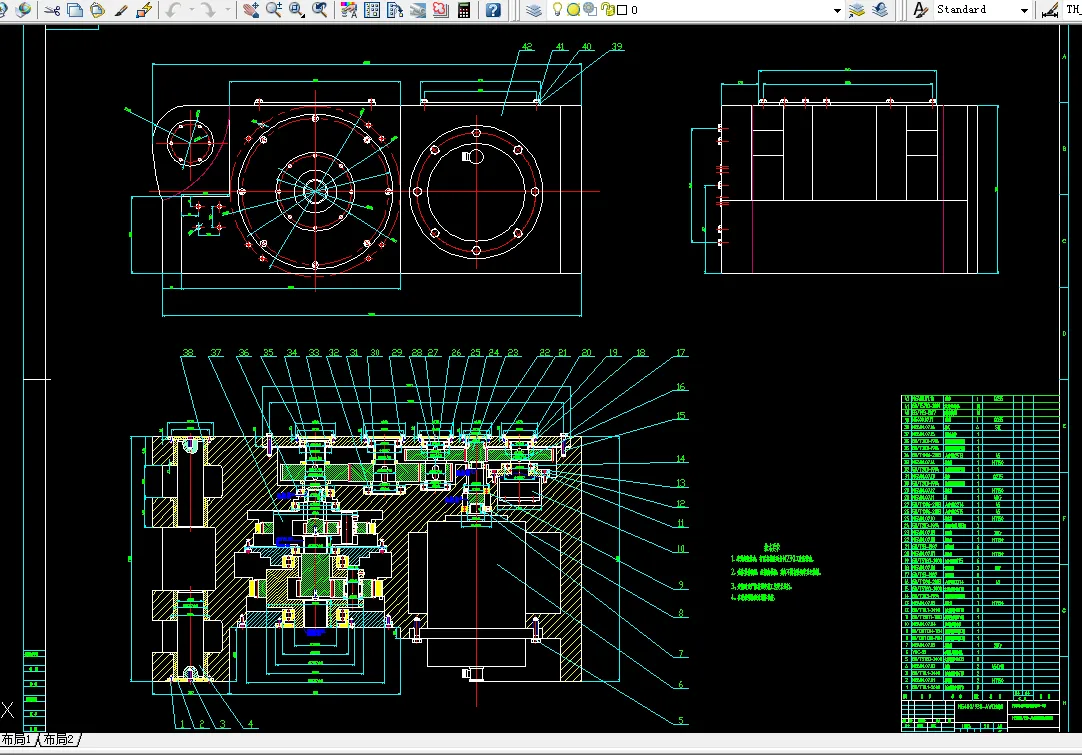
Task: Click the Zoom Realtime magnifier icon
Action: [274, 10]
